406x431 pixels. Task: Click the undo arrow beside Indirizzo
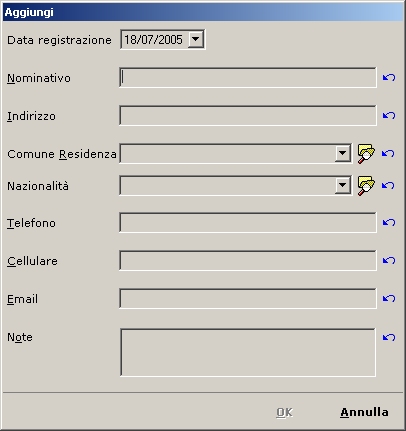pyautogui.click(x=389, y=116)
